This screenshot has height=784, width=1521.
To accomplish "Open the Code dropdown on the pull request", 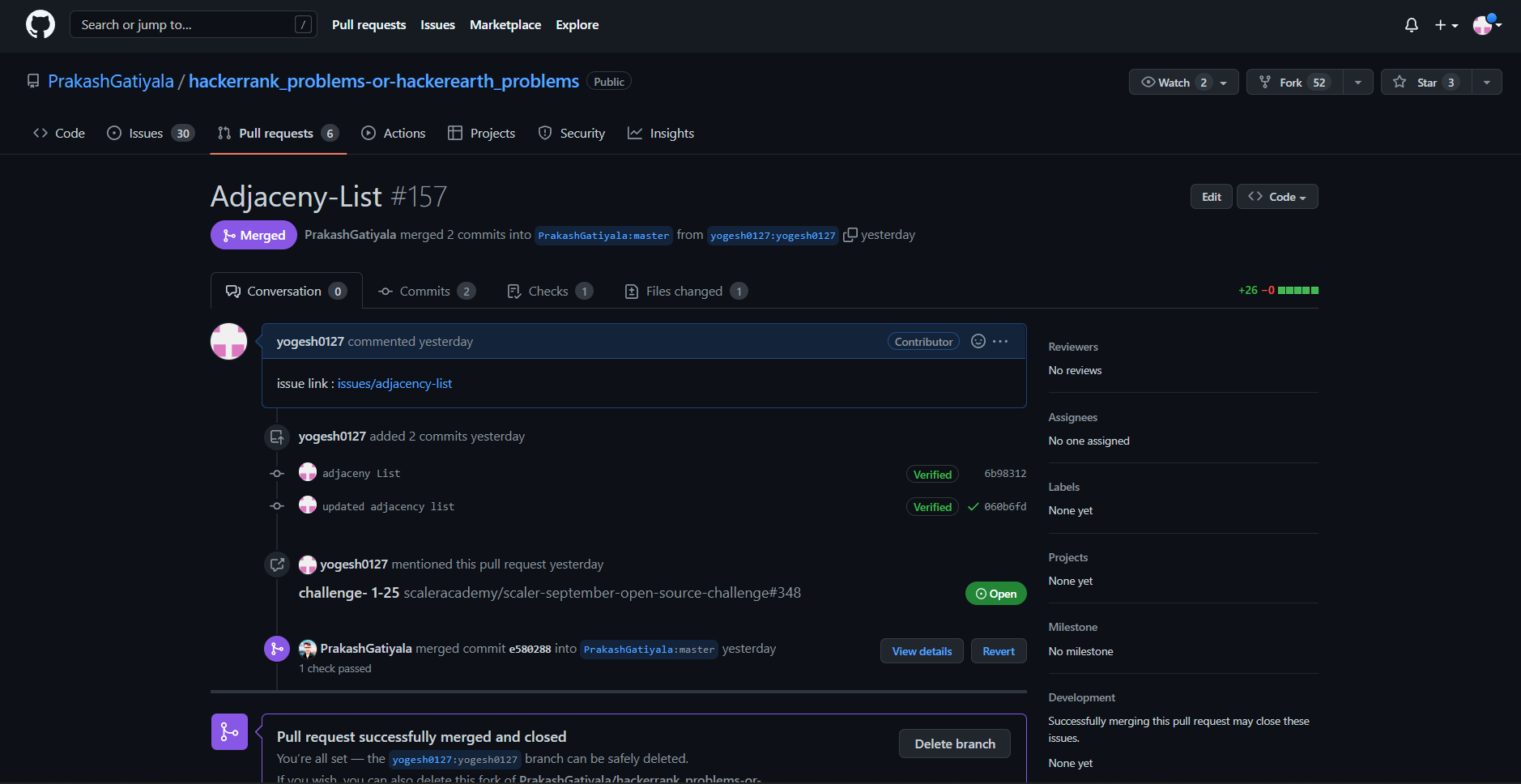I will 1276,196.
